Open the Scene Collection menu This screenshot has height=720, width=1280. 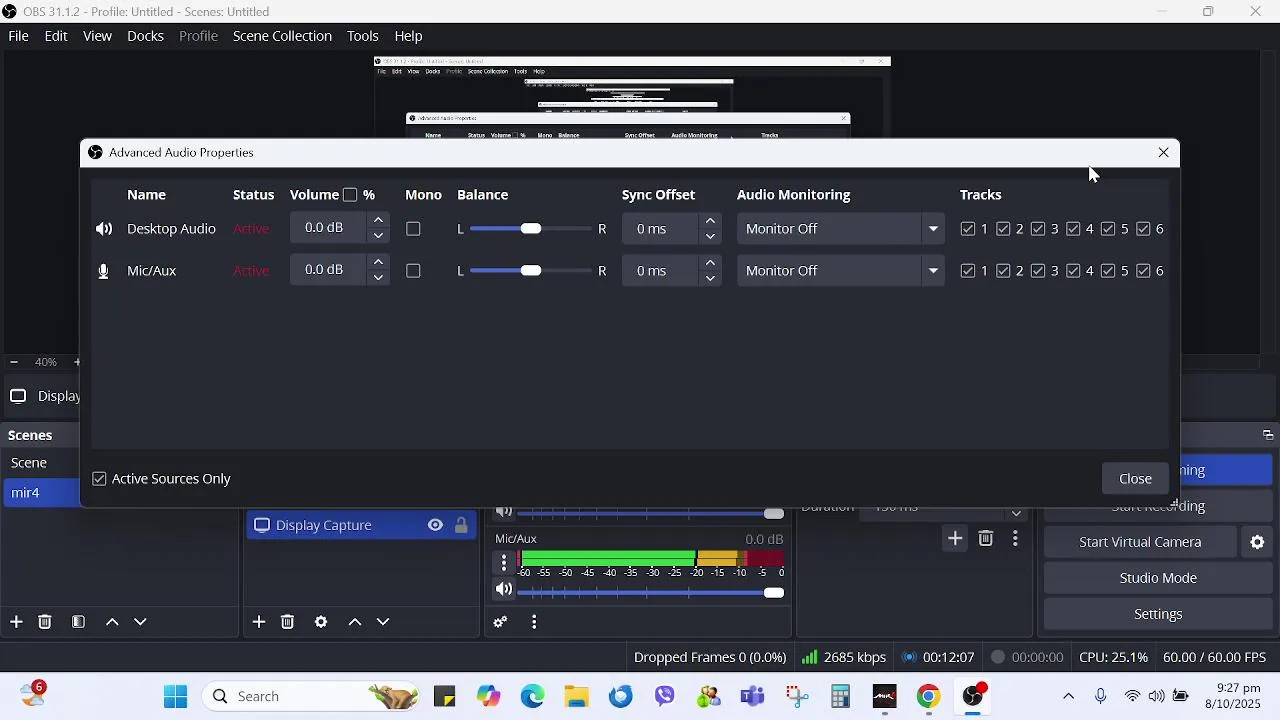point(282,36)
